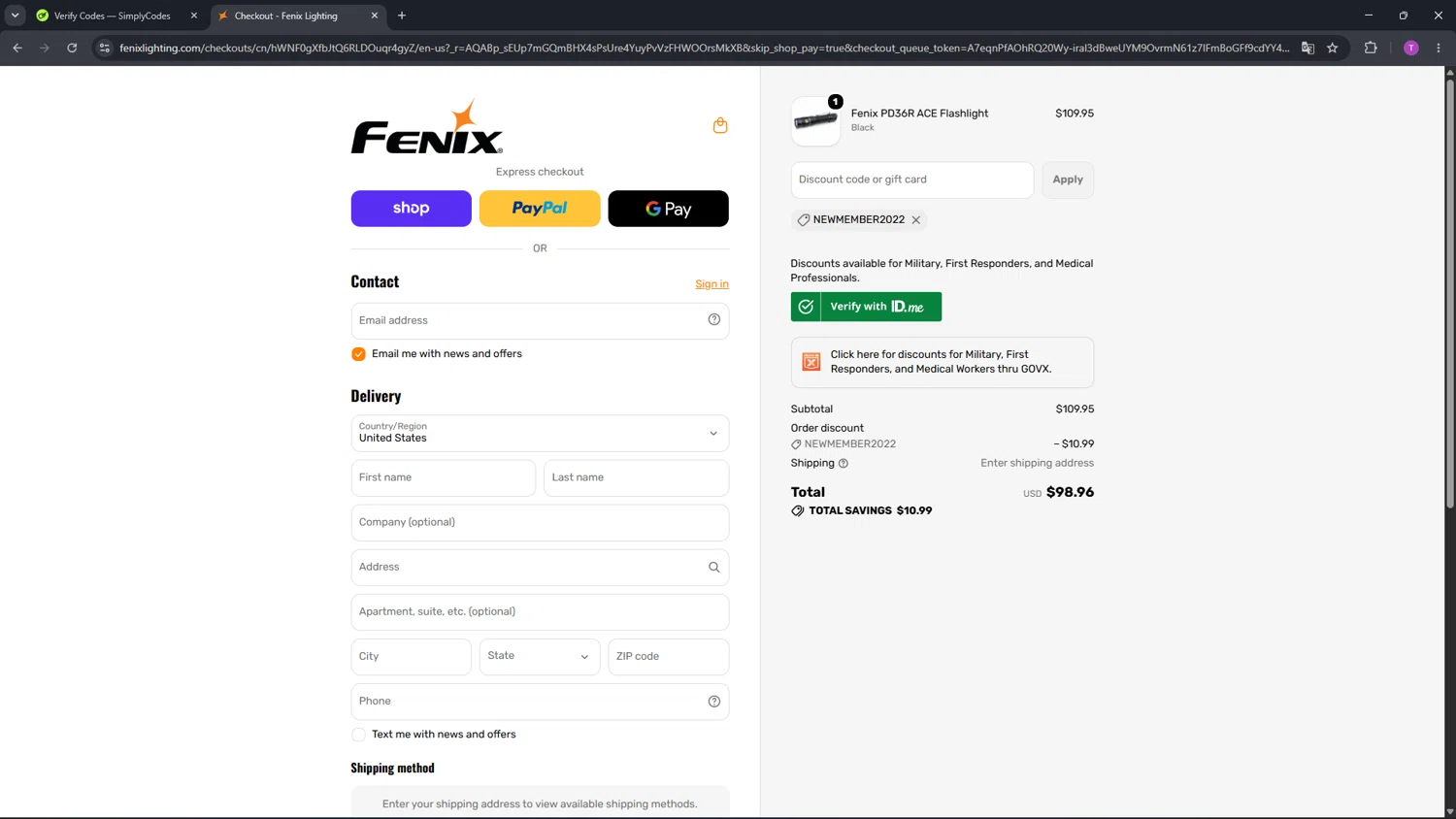Focus the First name field

444,478
